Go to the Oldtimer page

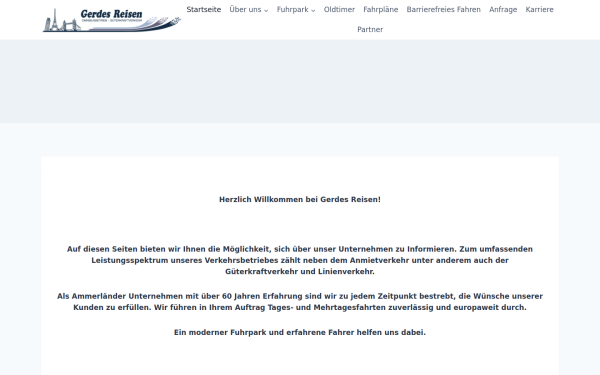click(x=339, y=10)
